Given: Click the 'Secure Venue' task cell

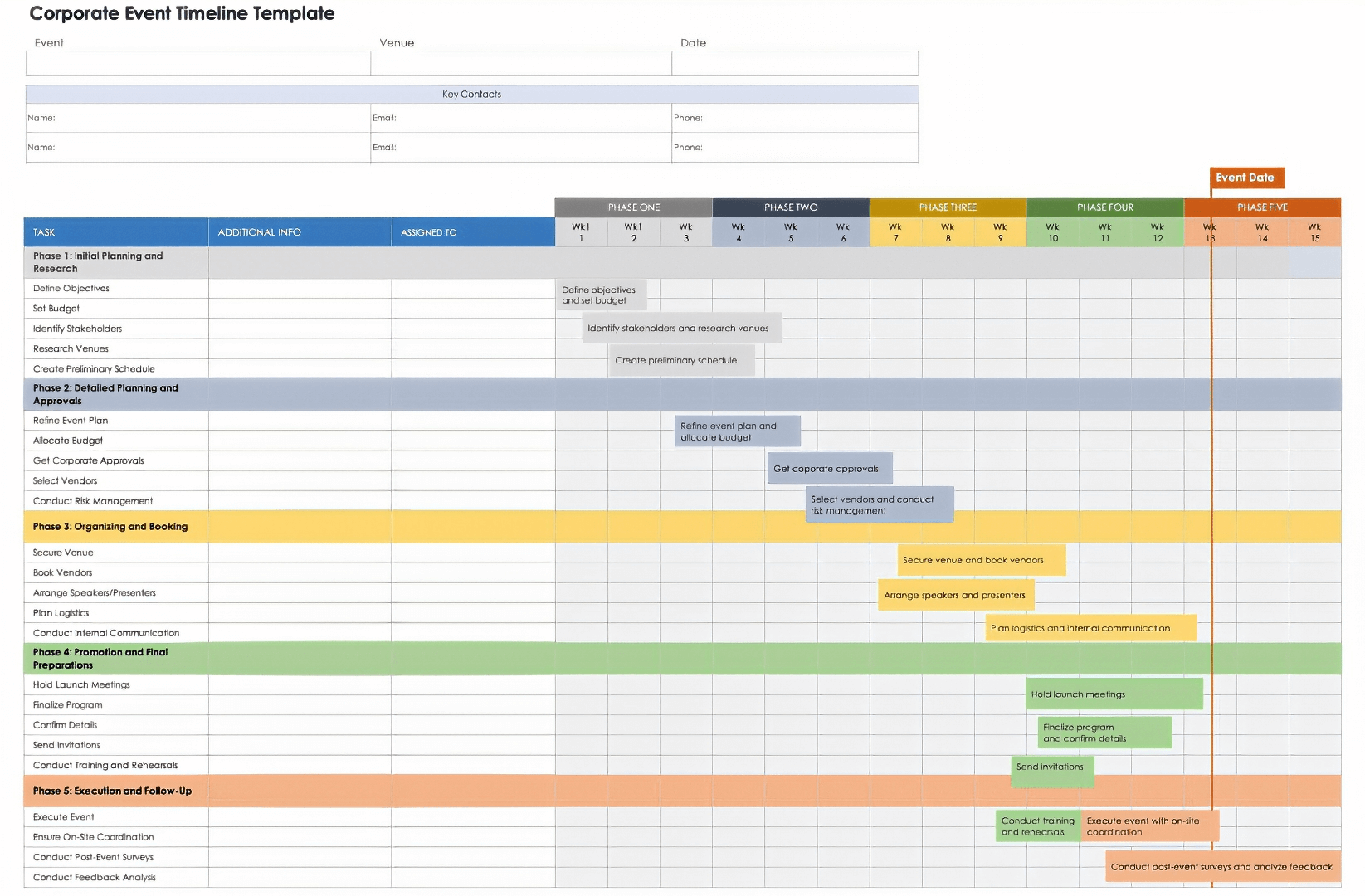Looking at the screenshot, I should pyautogui.click(x=116, y=553).
